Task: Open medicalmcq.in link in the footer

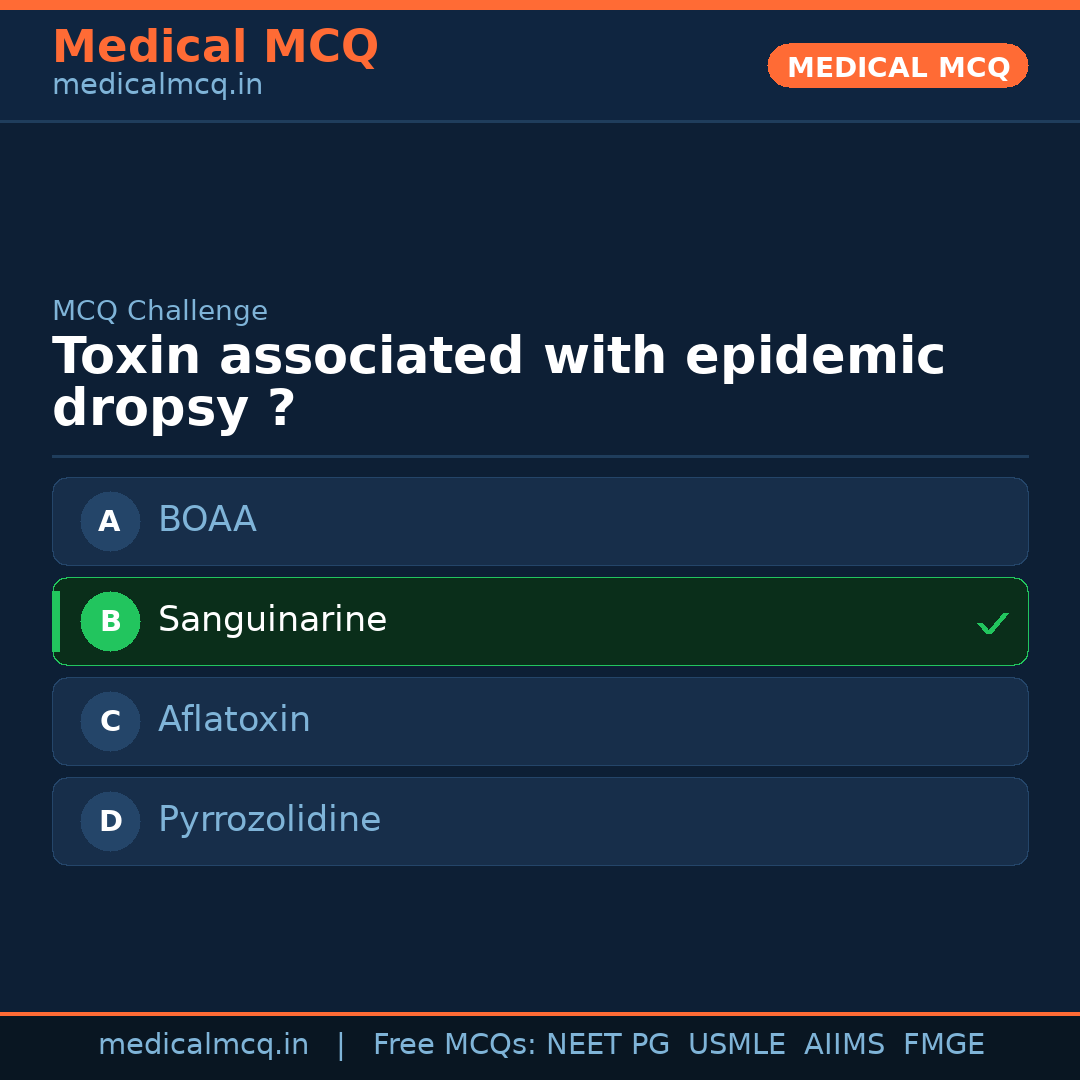Action: point(203,1045)
